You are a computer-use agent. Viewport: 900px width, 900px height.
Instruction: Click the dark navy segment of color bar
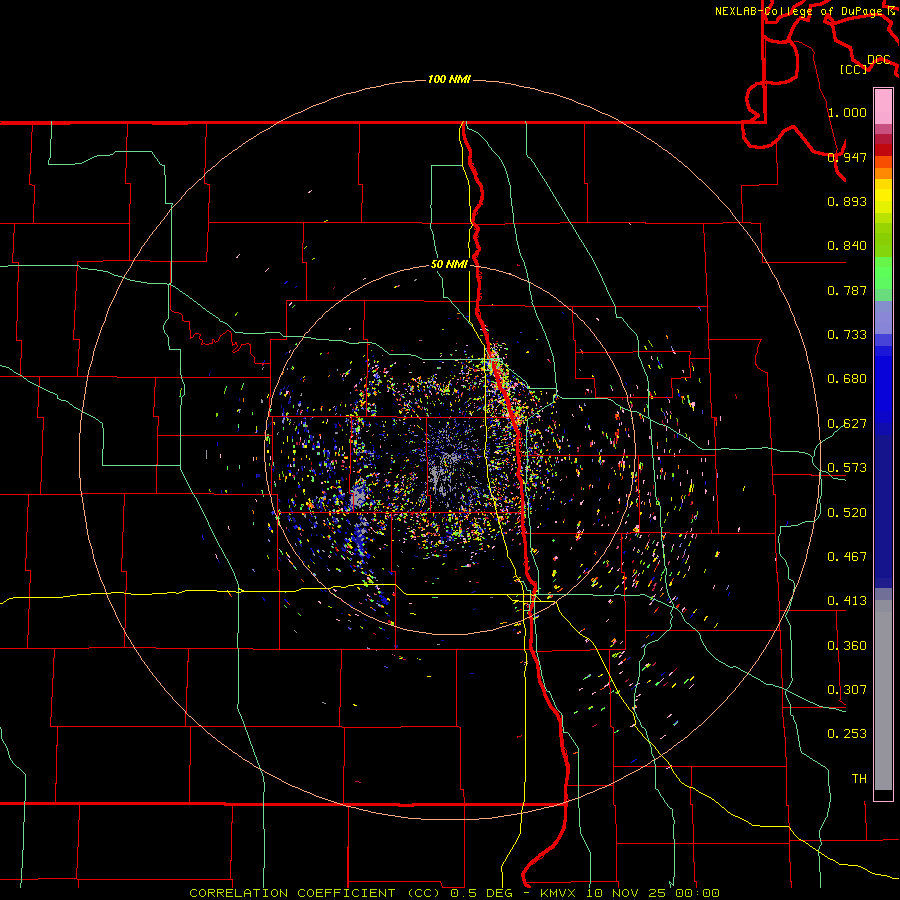(883, 511)
